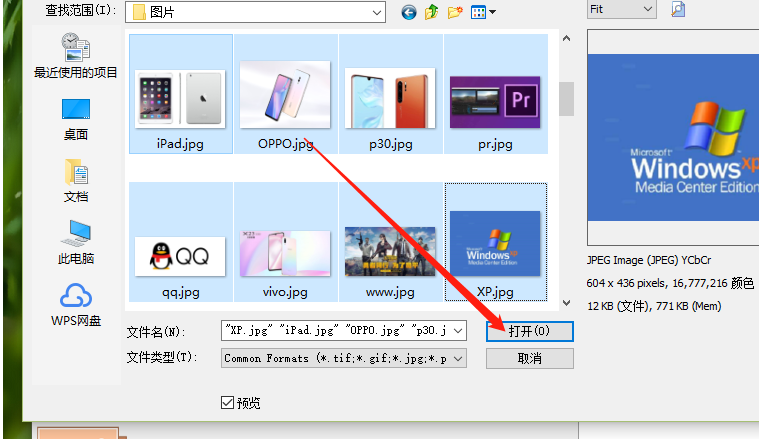Open 最近使用的项目 in sidebar

pyautogui.click(x=76, y=56)
